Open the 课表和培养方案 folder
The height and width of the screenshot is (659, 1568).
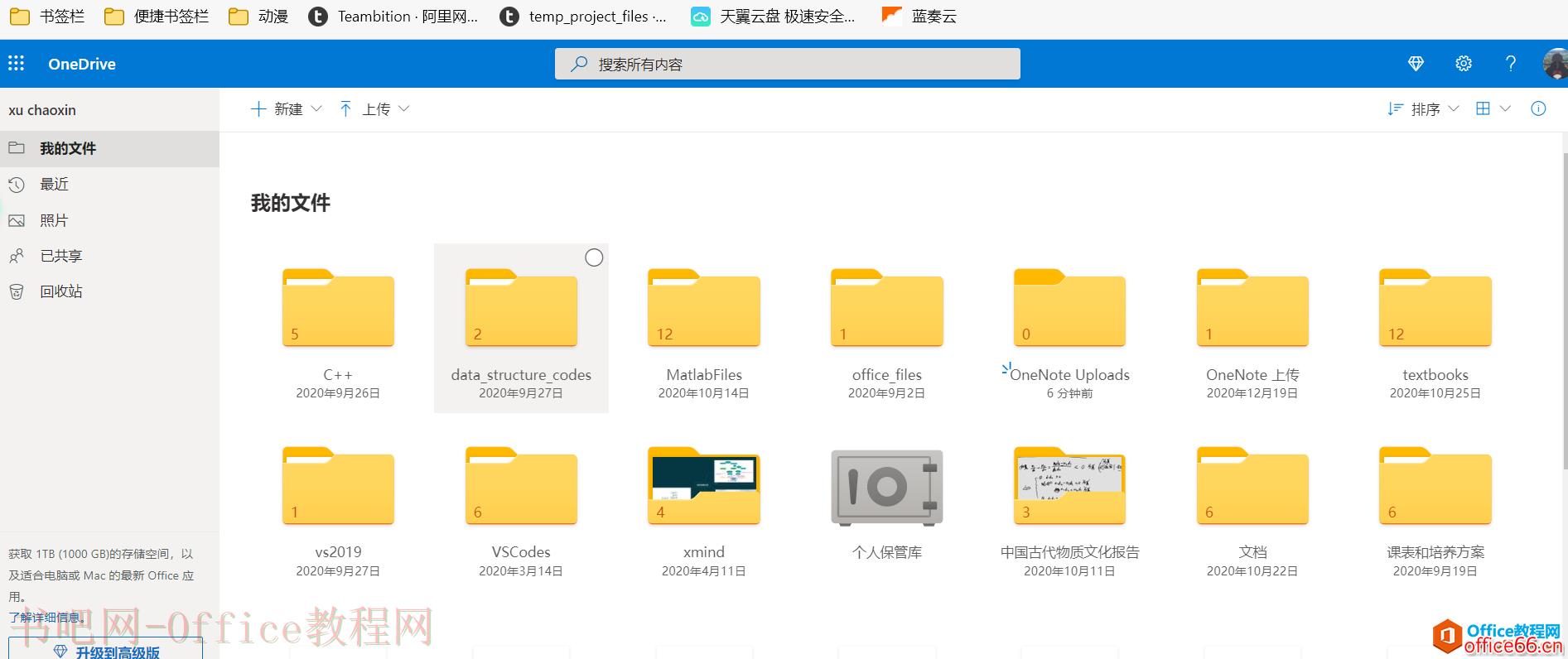1435,486
